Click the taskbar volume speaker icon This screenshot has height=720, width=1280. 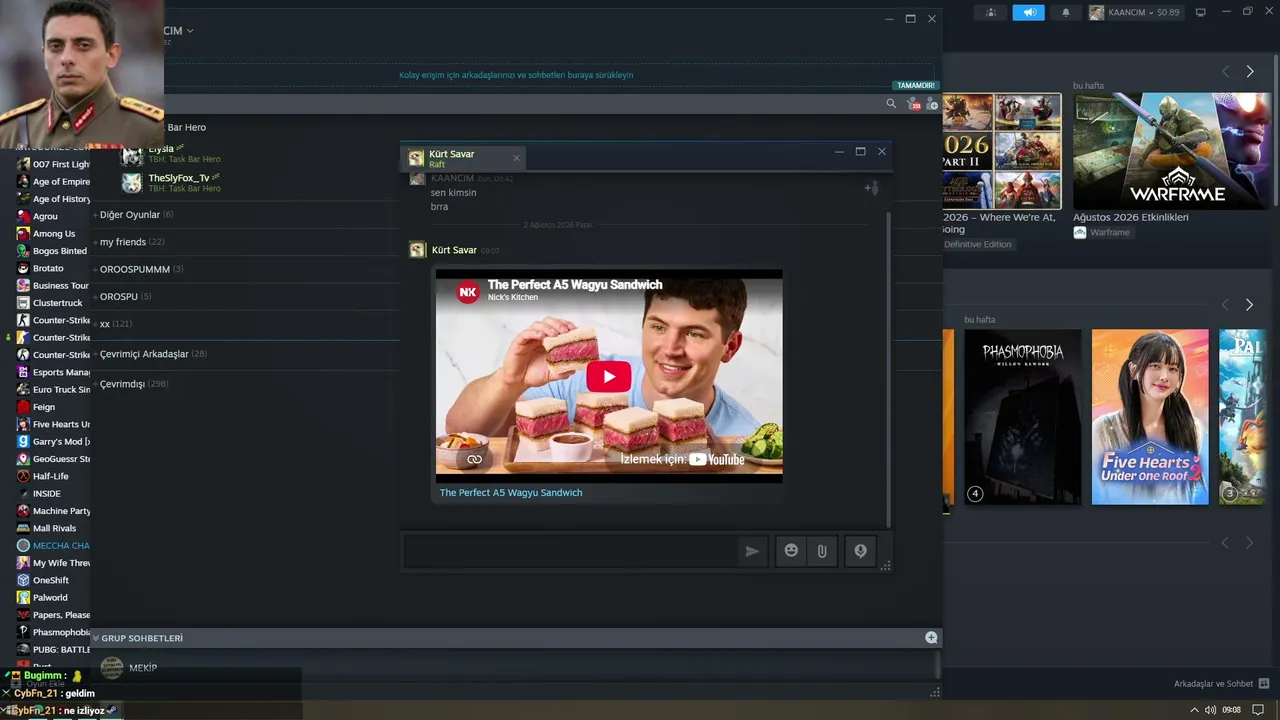click(1210, 710)
